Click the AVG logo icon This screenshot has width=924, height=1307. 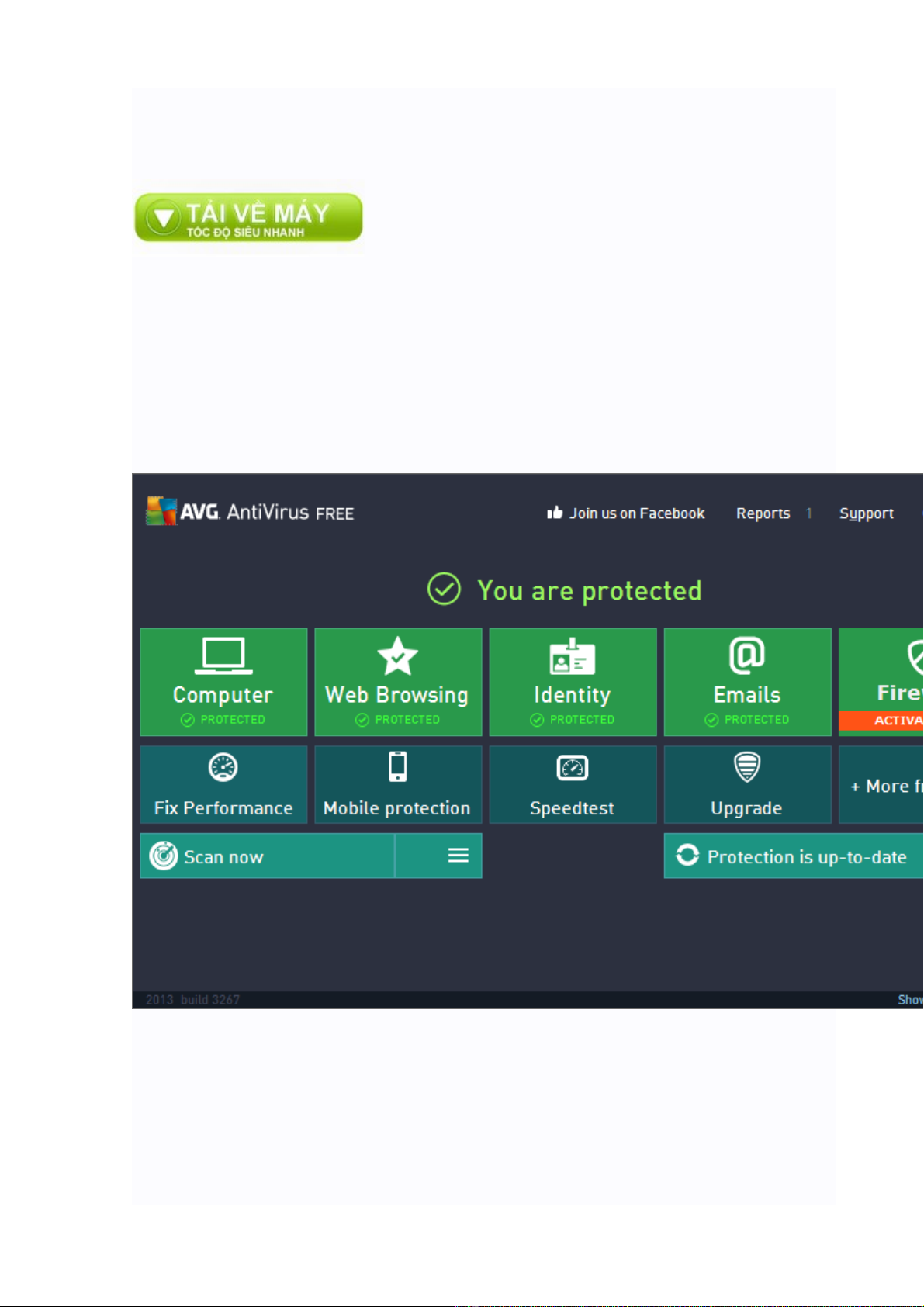coord(161,511)
